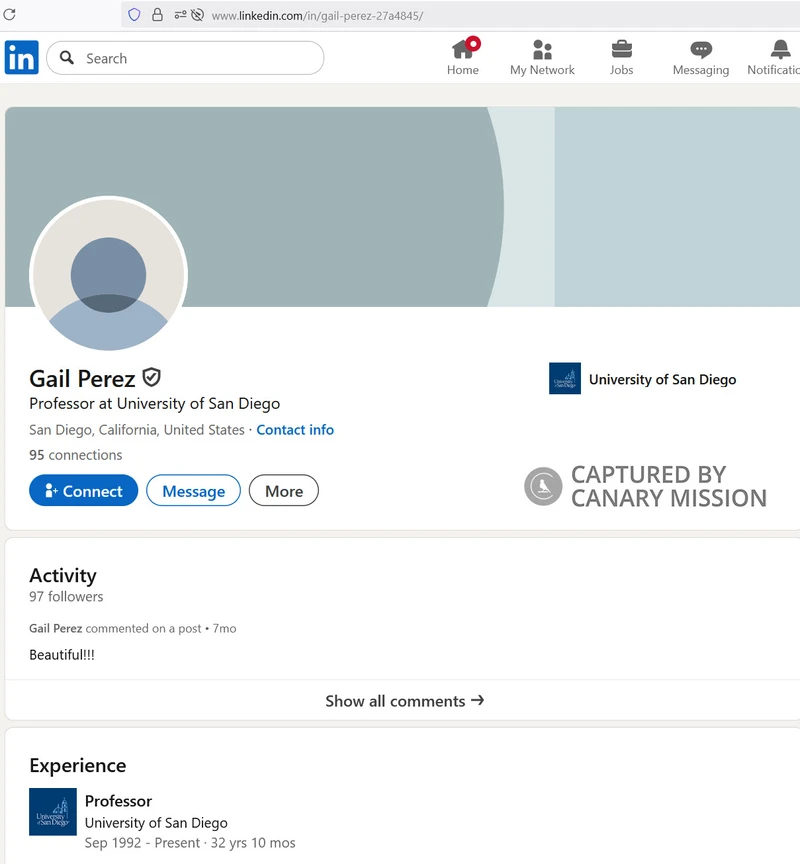Click the 'Beautiful!!!' comment text
This screenshot has width=800, height=864.
[62, 655]
